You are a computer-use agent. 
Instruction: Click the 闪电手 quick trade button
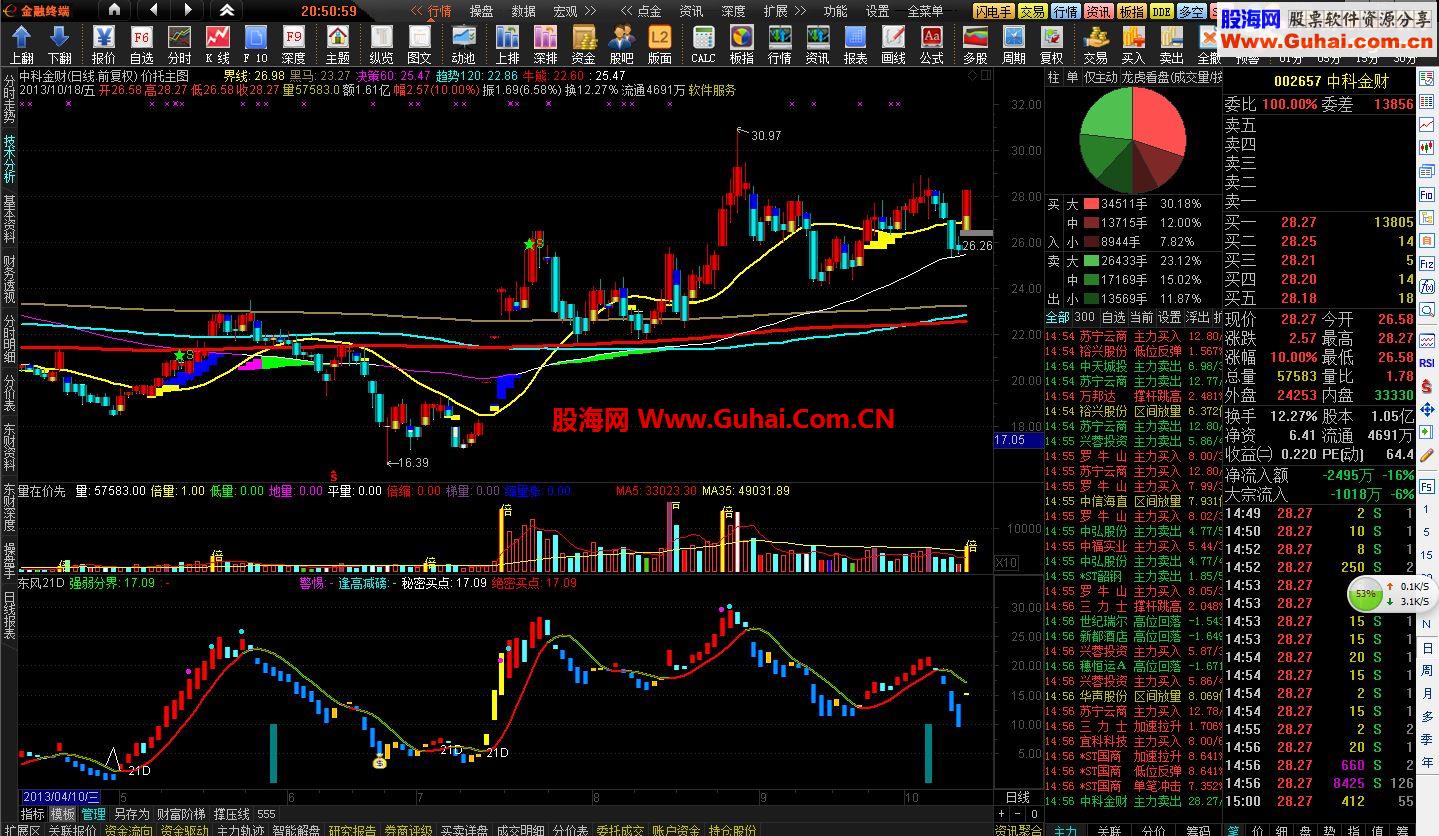pos(993,11)
